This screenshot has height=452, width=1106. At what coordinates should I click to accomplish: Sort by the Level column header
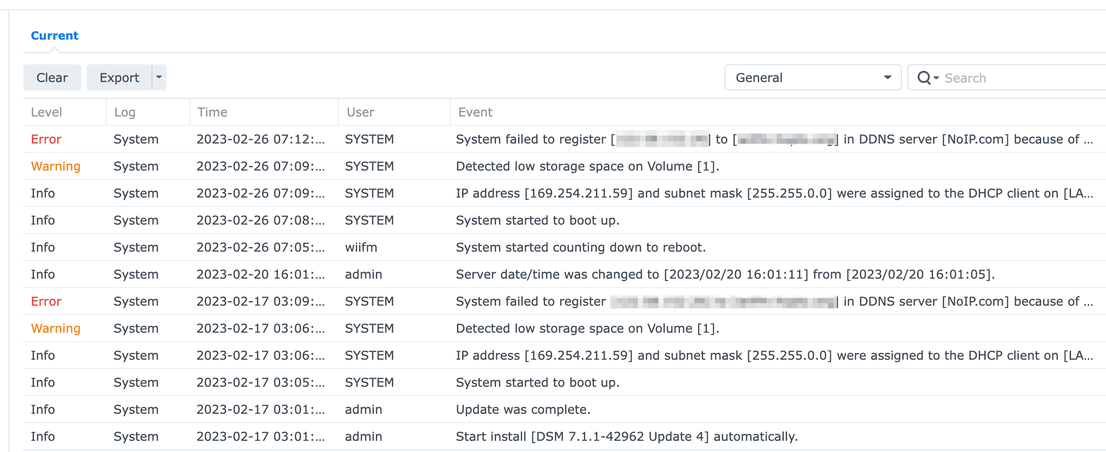tap(47, 112)
